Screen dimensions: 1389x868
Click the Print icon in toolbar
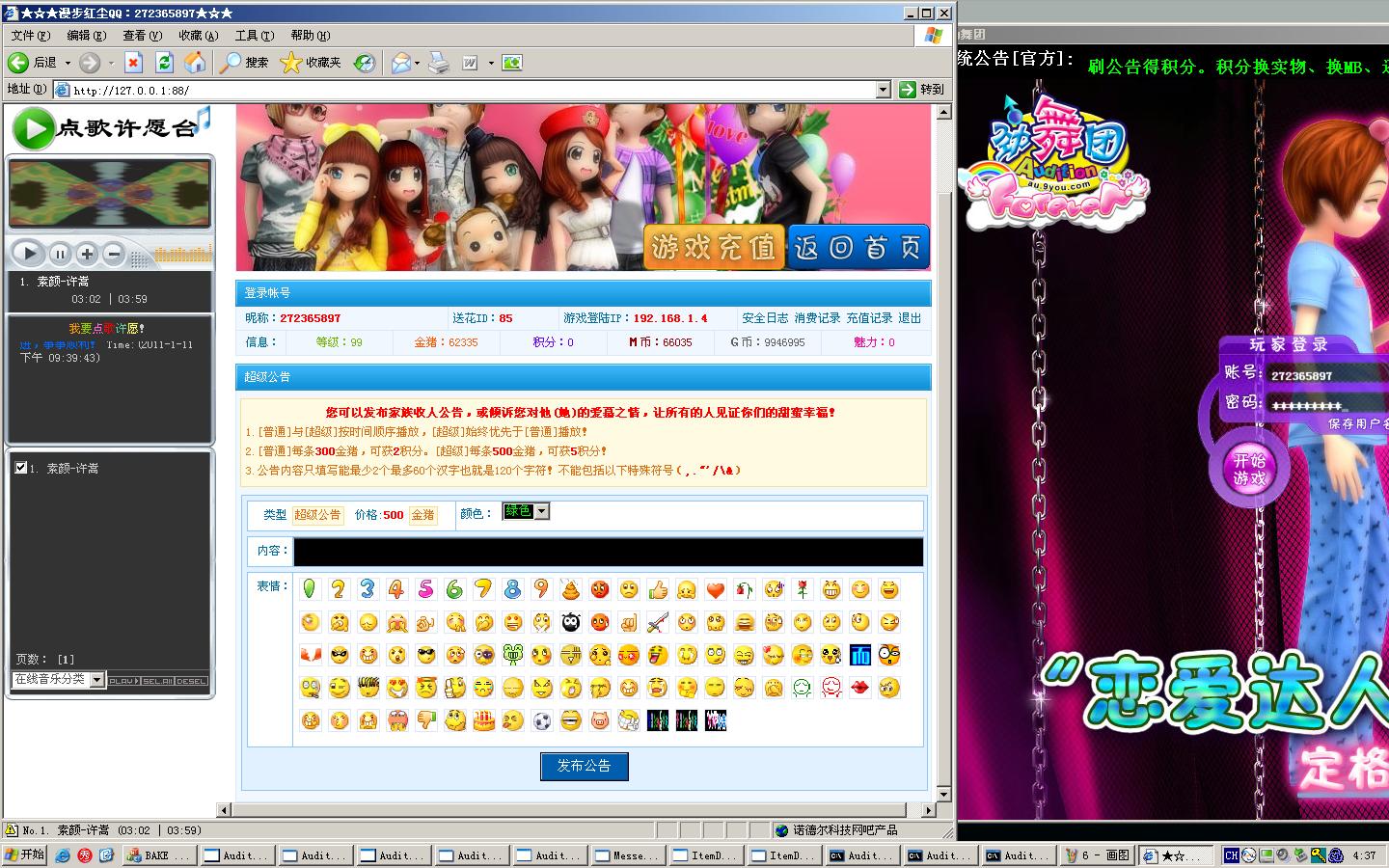coord(438,63)
